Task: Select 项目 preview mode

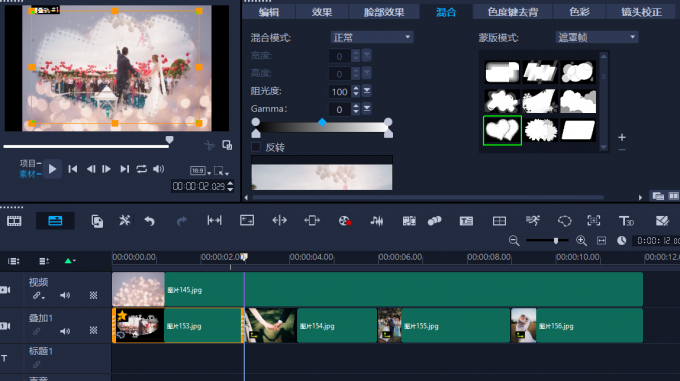Action: 29,163
